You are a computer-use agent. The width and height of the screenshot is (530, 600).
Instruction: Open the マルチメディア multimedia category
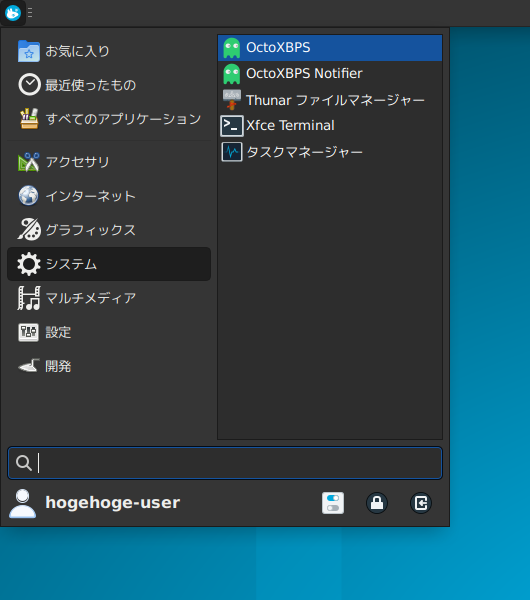tap(109, 298)
